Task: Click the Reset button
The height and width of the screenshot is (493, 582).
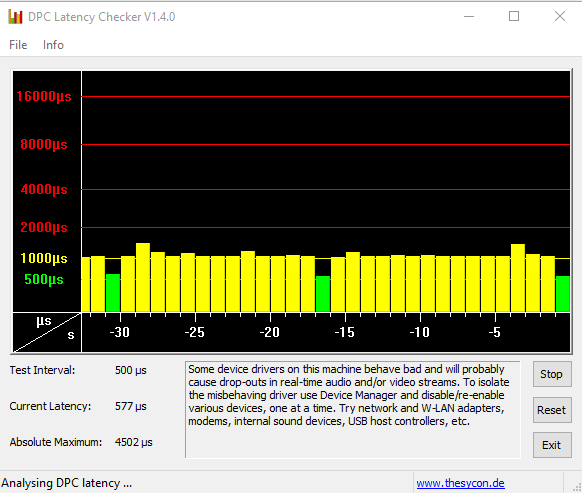Action: 552,410
